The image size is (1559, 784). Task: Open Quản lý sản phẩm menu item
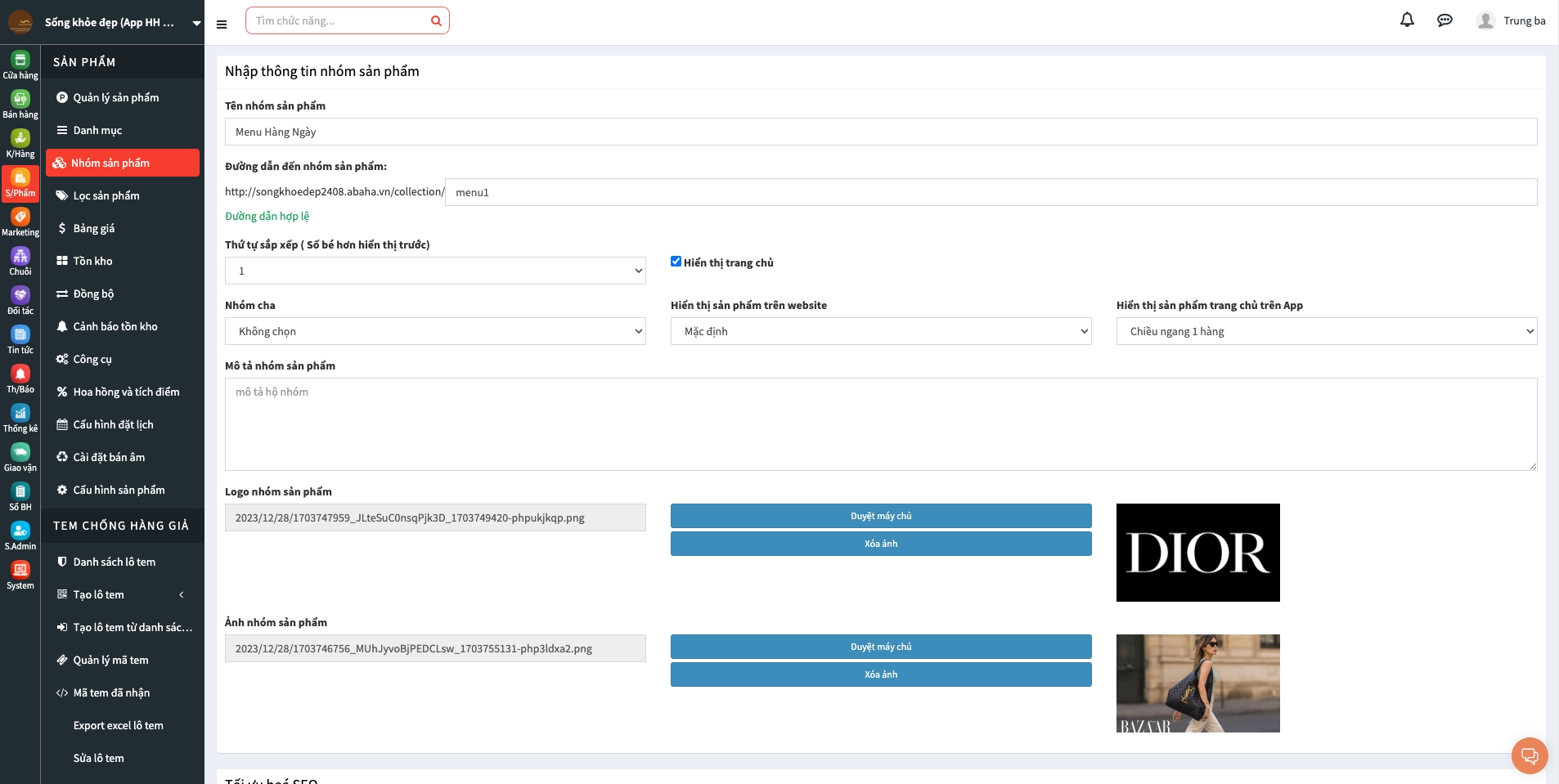(x=116, y=97)
